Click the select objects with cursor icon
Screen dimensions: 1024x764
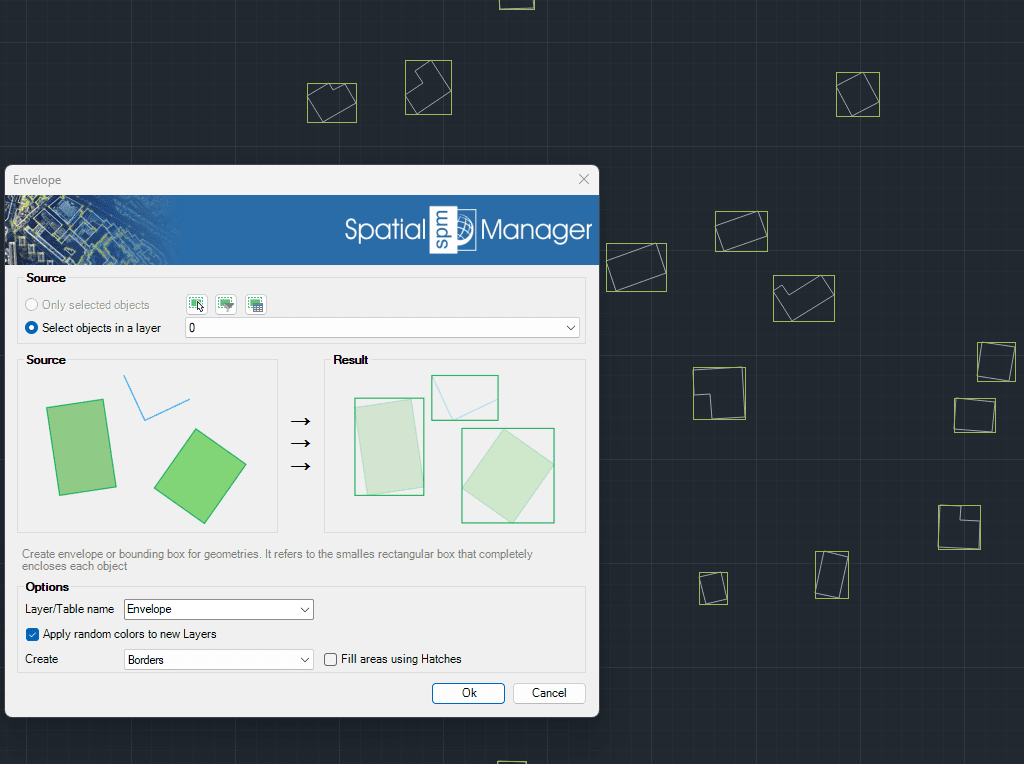(197, 304)
